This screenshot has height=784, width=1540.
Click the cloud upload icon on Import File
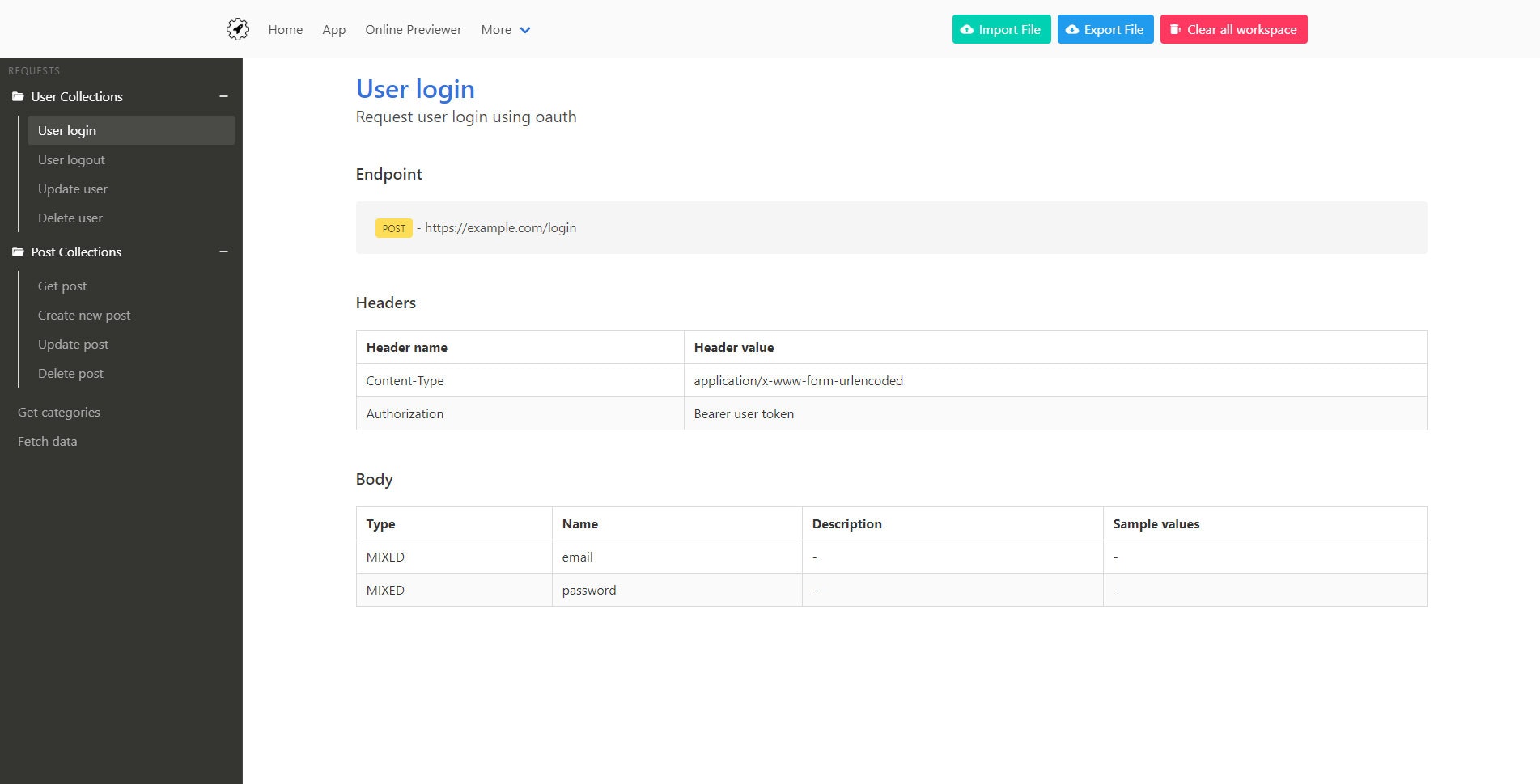967,29
